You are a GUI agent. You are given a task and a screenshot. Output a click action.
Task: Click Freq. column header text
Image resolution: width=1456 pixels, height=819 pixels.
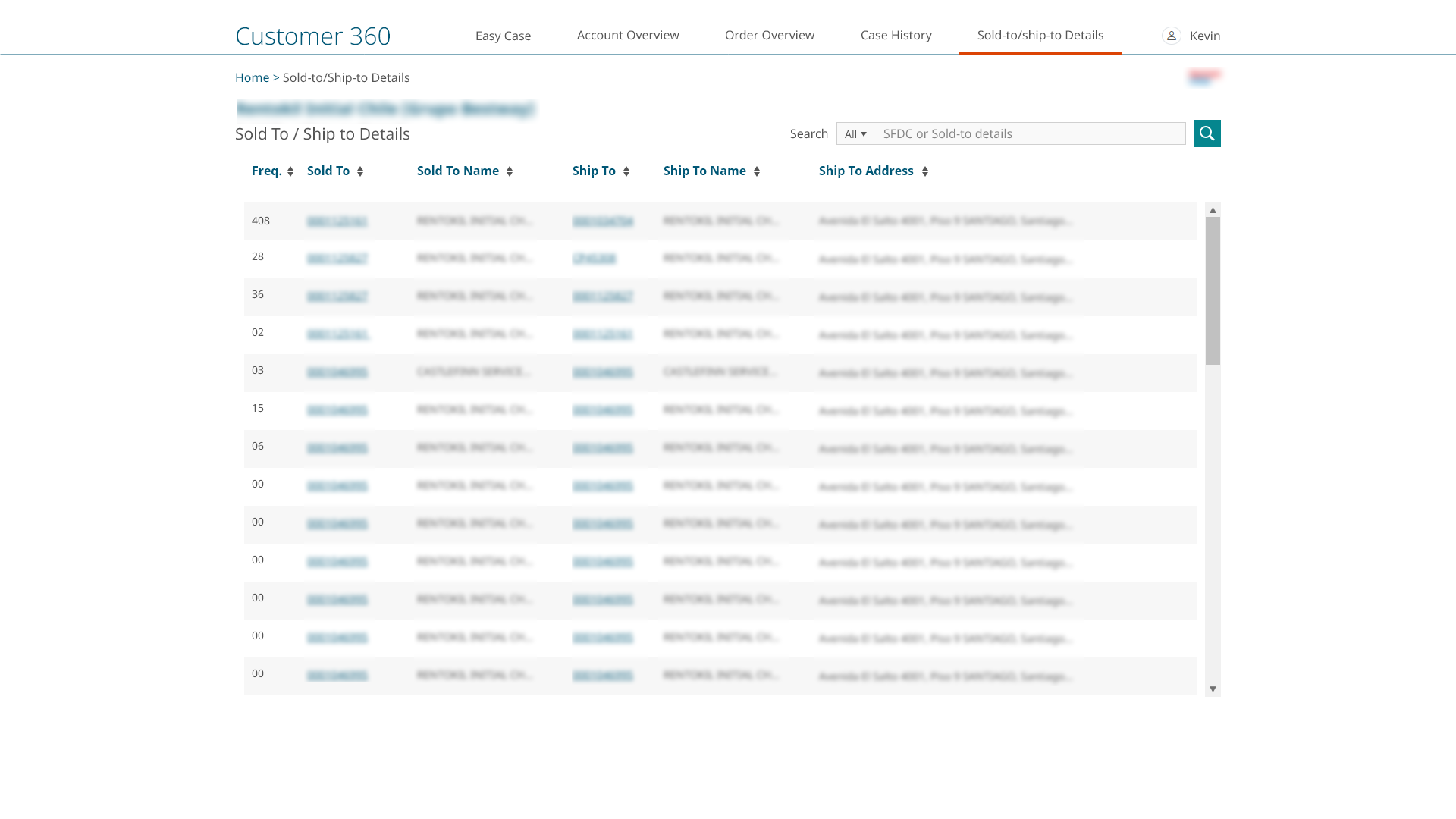tap(267, 171)
